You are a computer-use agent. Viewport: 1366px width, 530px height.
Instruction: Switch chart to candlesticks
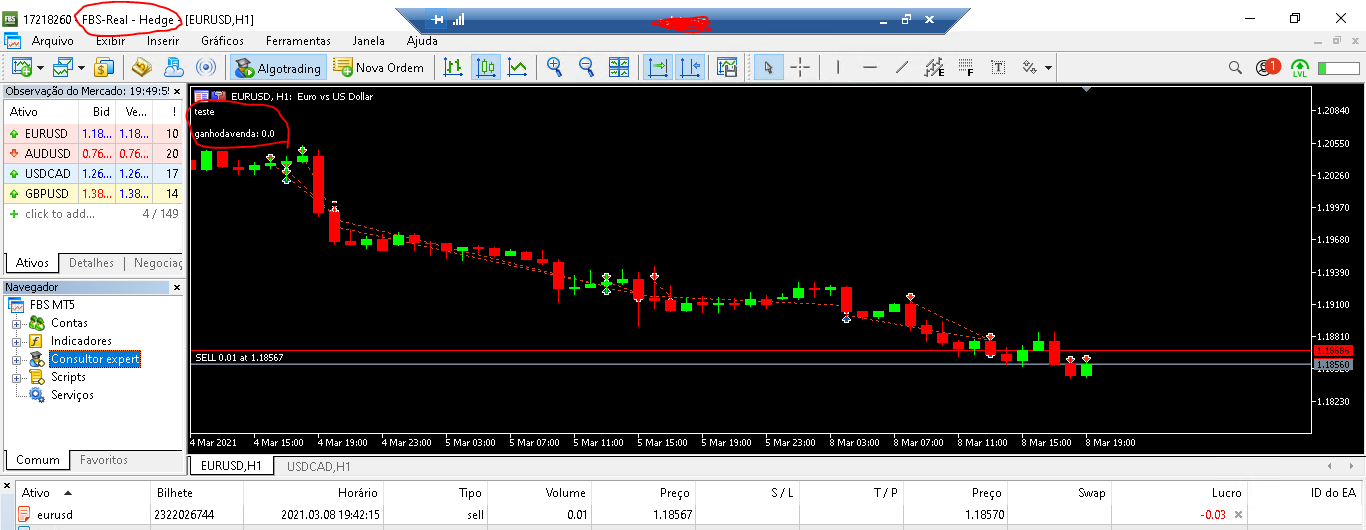[486, 67]
